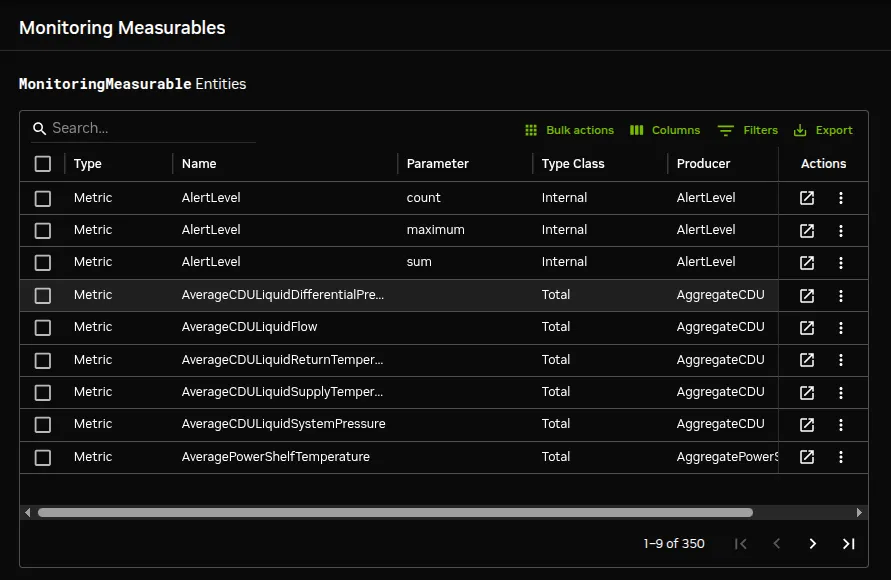Click the '1–9 of 350' pagination text

[674, 544]
